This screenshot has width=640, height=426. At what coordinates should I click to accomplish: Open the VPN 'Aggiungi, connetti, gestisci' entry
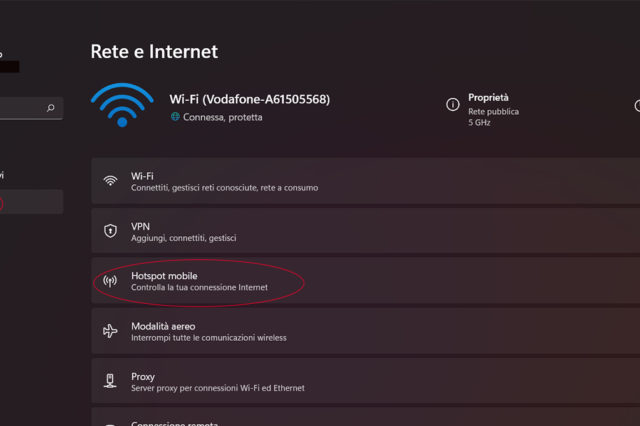183,238
